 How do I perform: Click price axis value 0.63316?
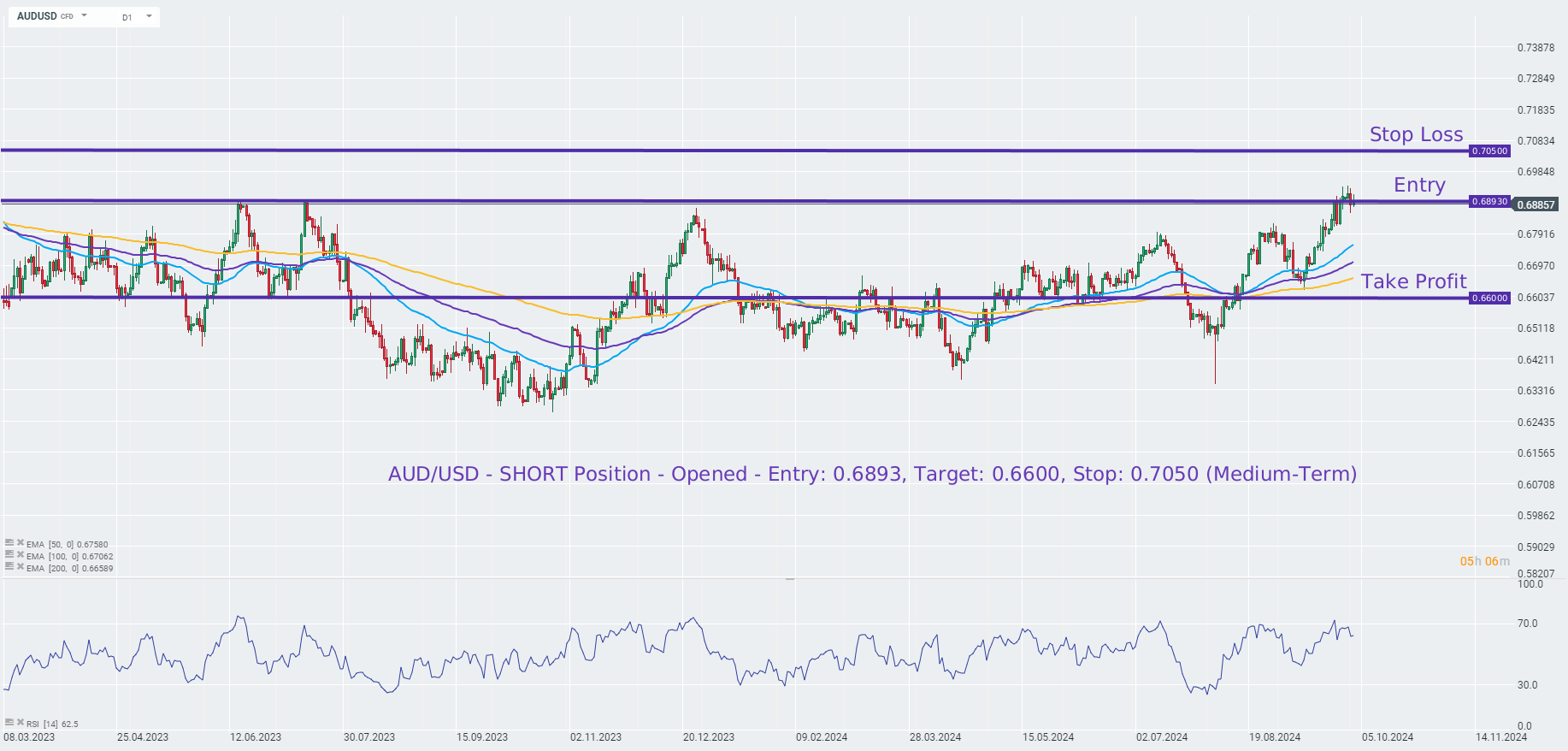(x=1536, y=390)
